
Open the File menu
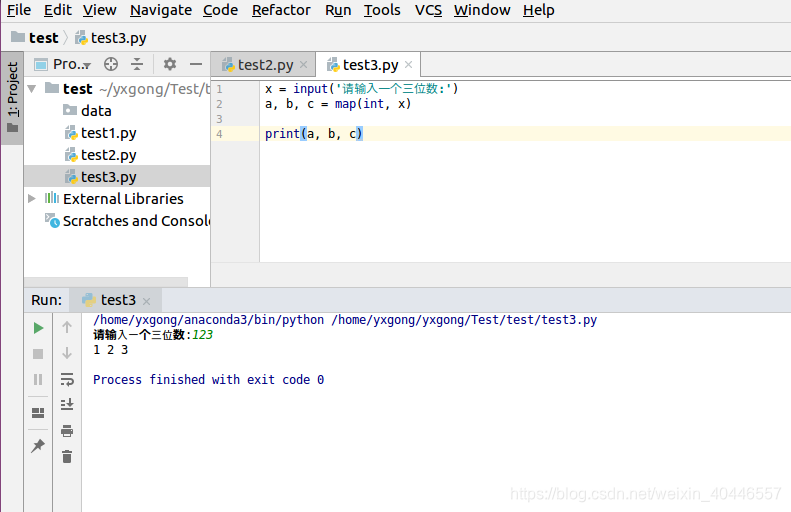[x=19, y=10]
